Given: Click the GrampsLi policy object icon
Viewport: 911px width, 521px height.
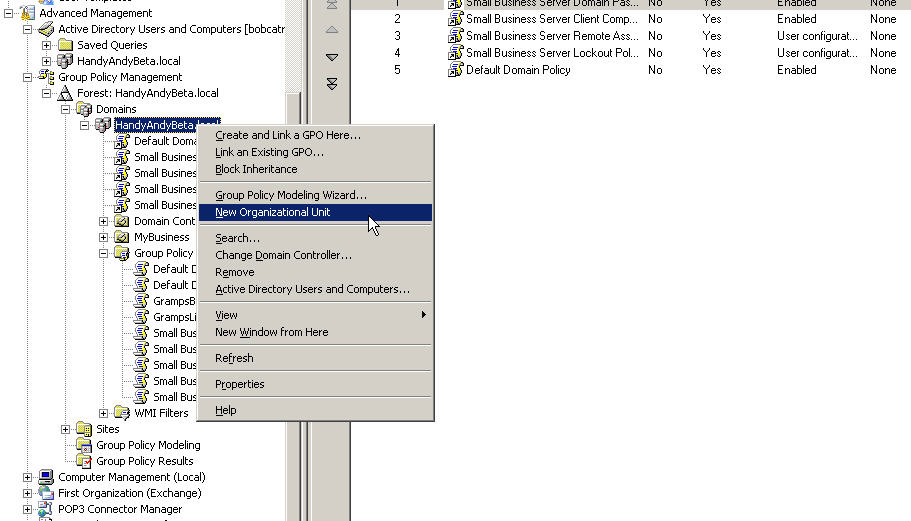Looking at the screenshot, I should click(141, 317).
